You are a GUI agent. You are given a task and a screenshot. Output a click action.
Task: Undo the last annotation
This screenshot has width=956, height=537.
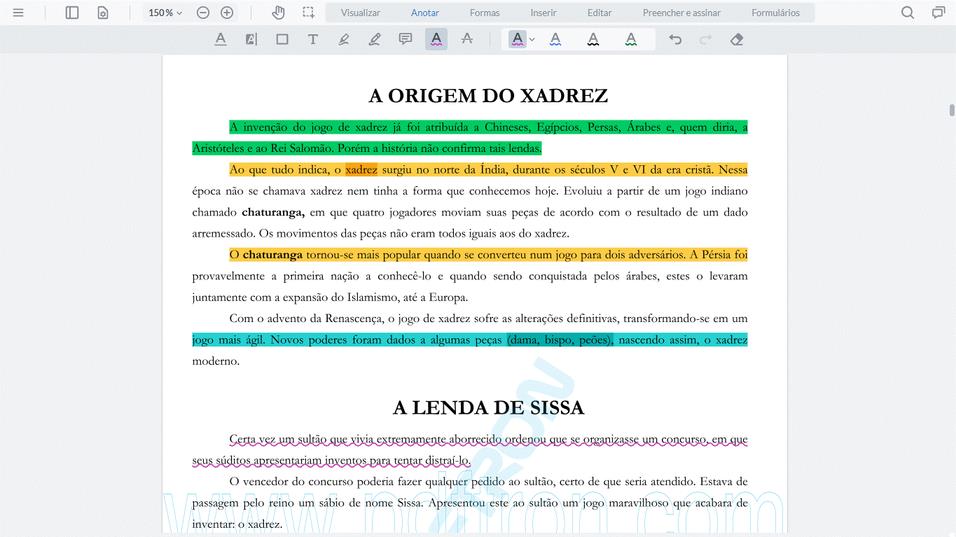coord(675,40)
